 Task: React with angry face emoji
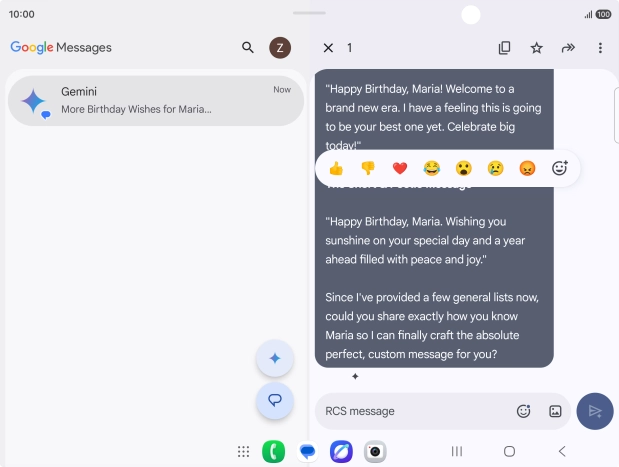click(x=527, y=169)
